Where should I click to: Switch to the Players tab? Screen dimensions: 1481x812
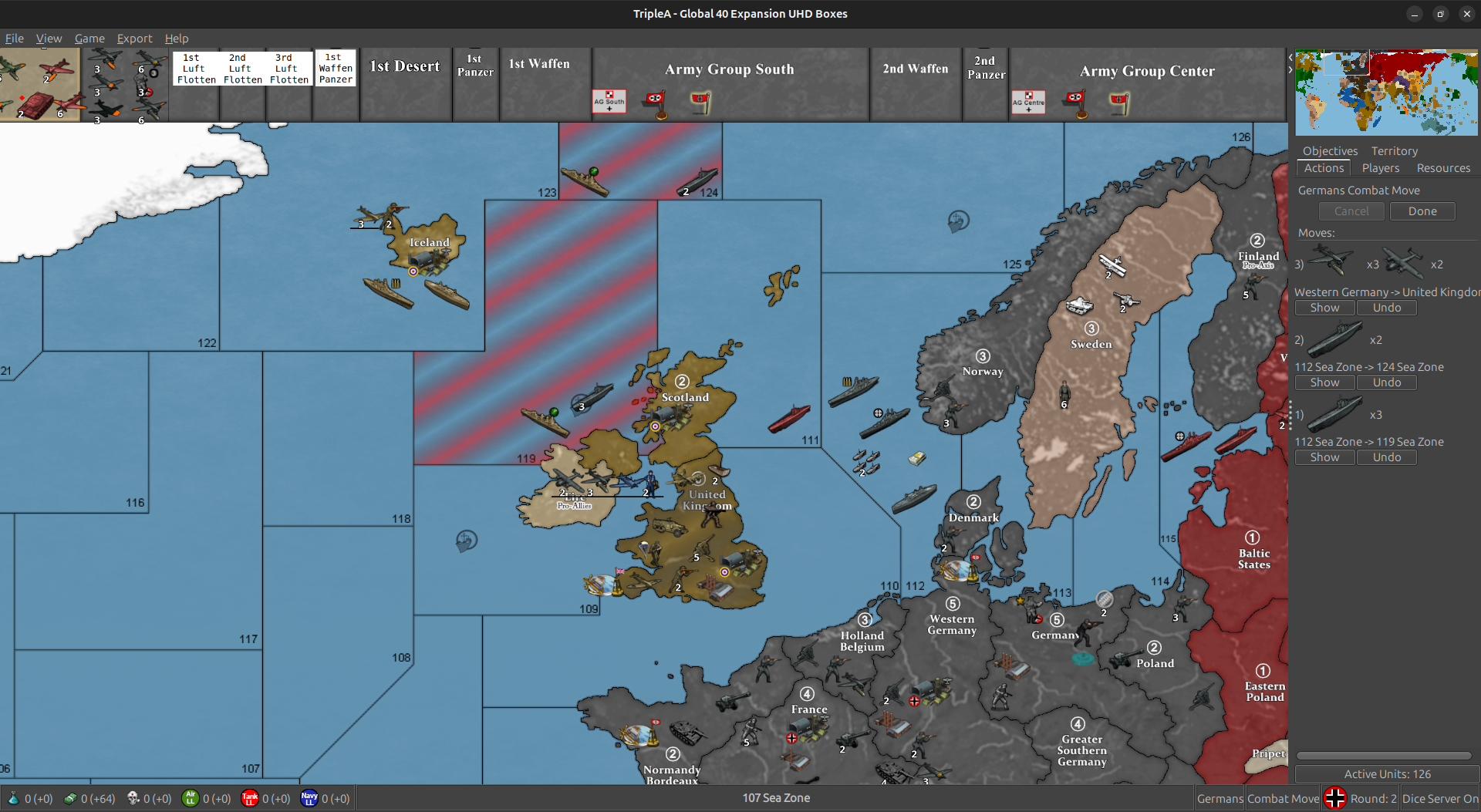tap(1381, 167)
